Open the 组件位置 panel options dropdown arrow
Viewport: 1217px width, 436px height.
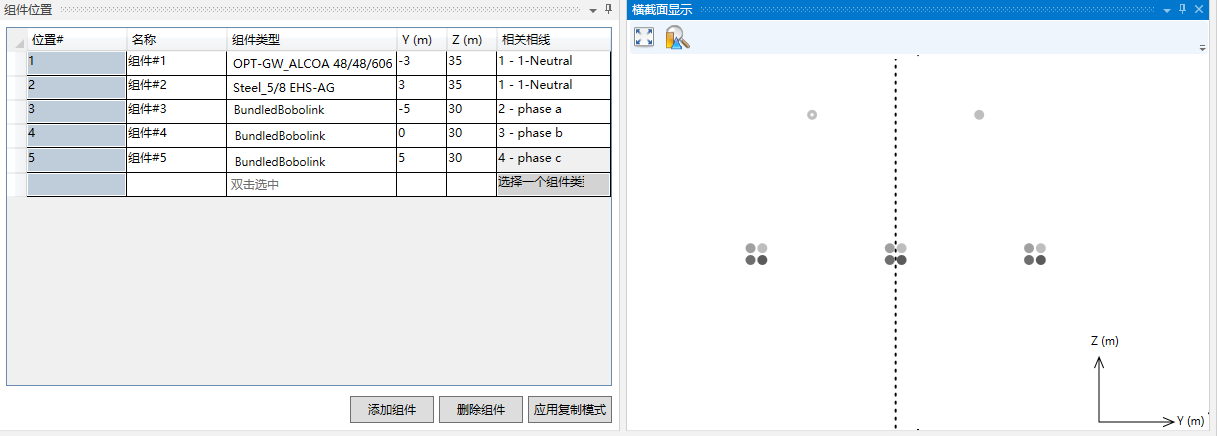(x=592, y=9)
